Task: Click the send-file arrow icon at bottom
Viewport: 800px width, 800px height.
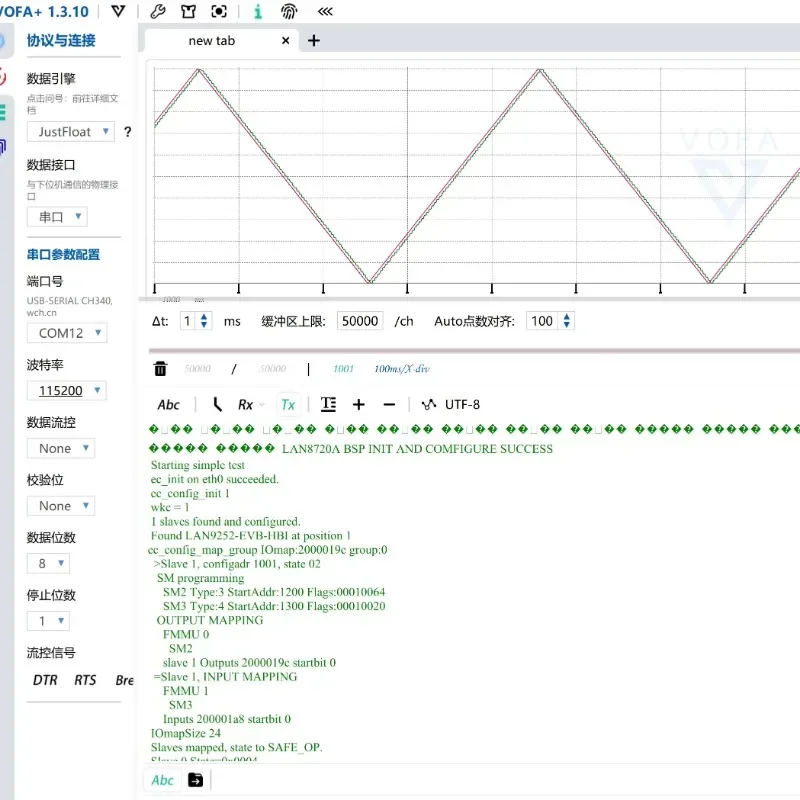Action: pos(195,780)
